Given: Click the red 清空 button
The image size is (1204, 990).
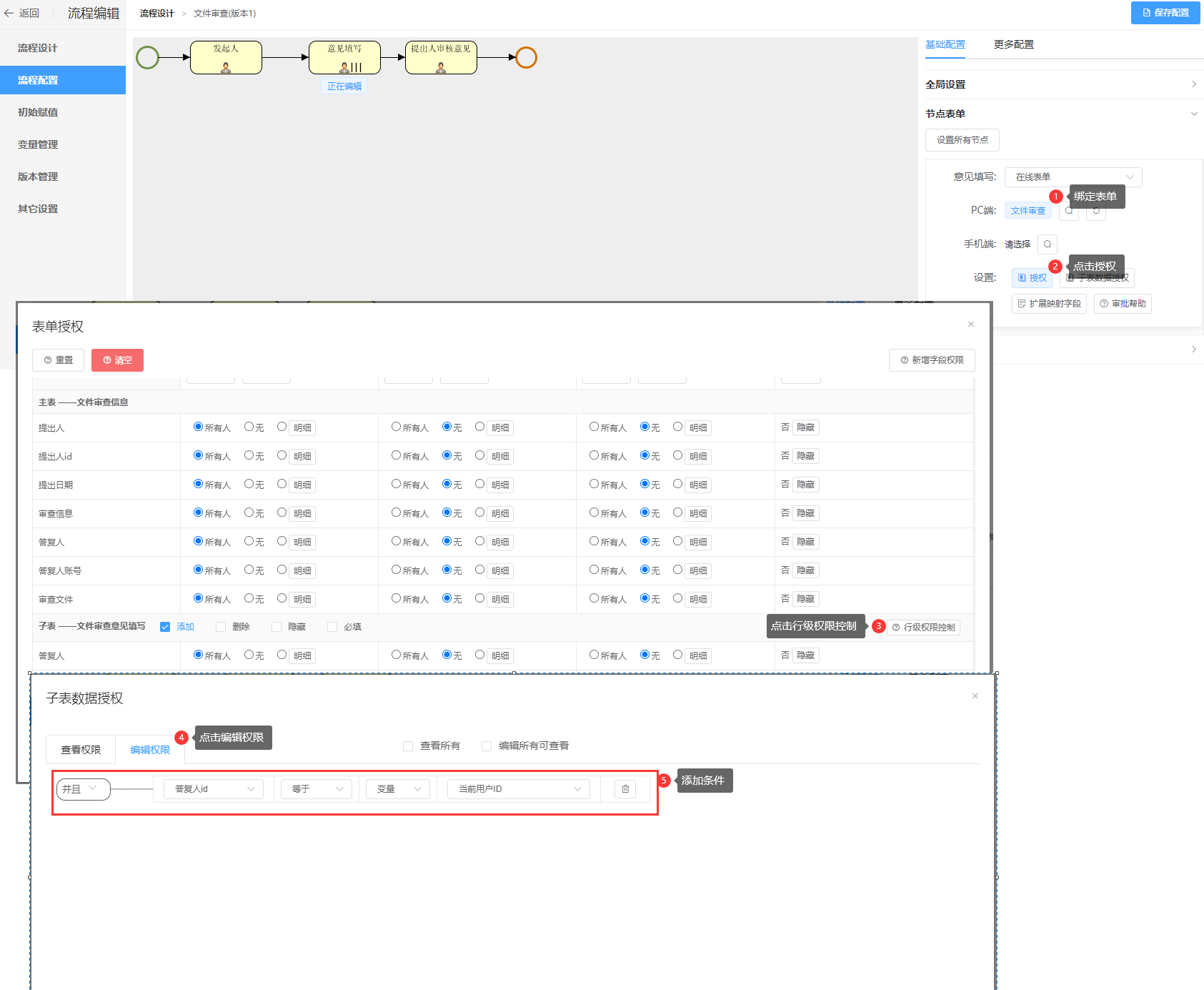Looking at the screenshot, I should point(117,360).
